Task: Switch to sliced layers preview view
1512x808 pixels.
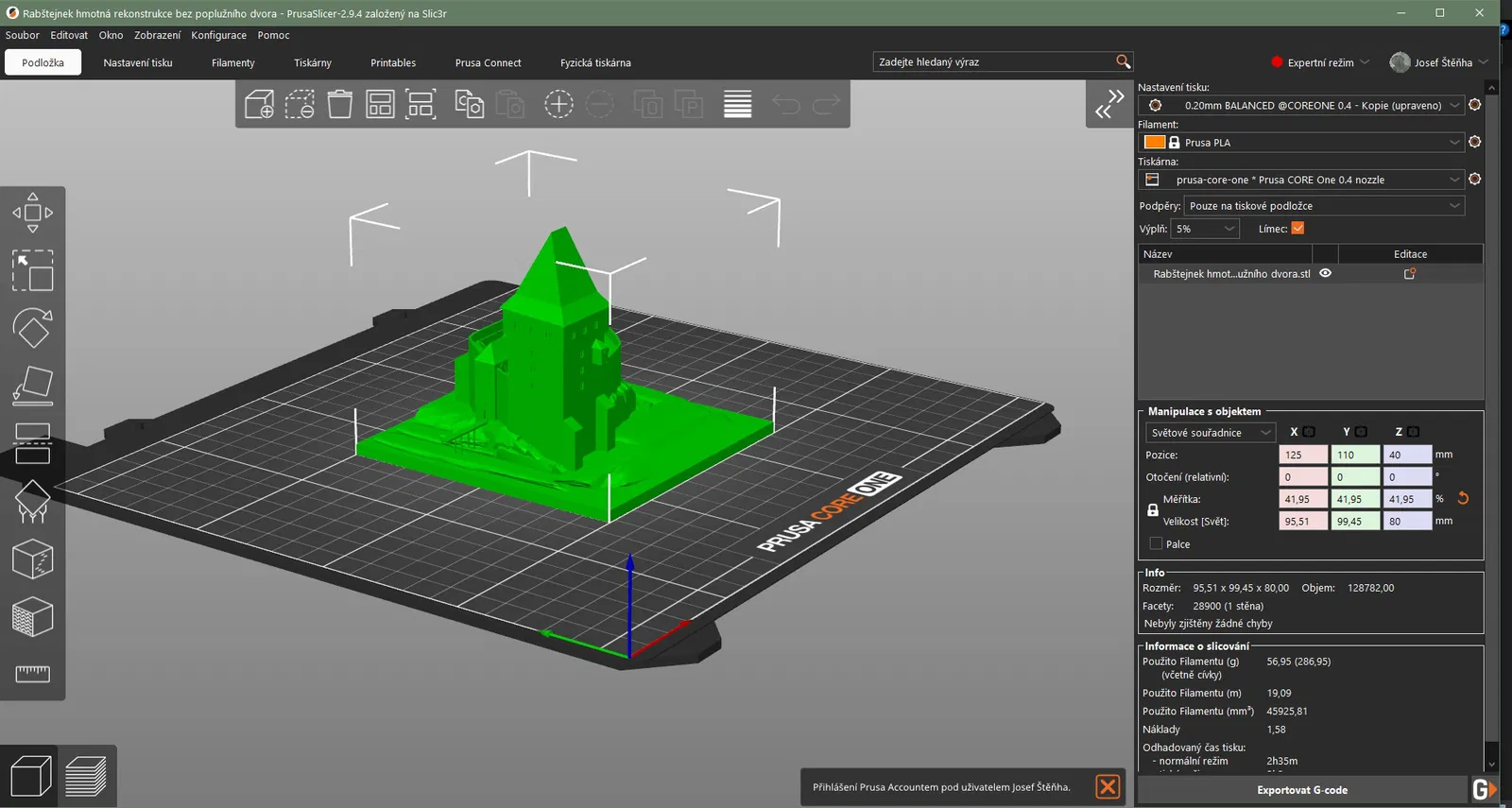Action: point(86,777)
